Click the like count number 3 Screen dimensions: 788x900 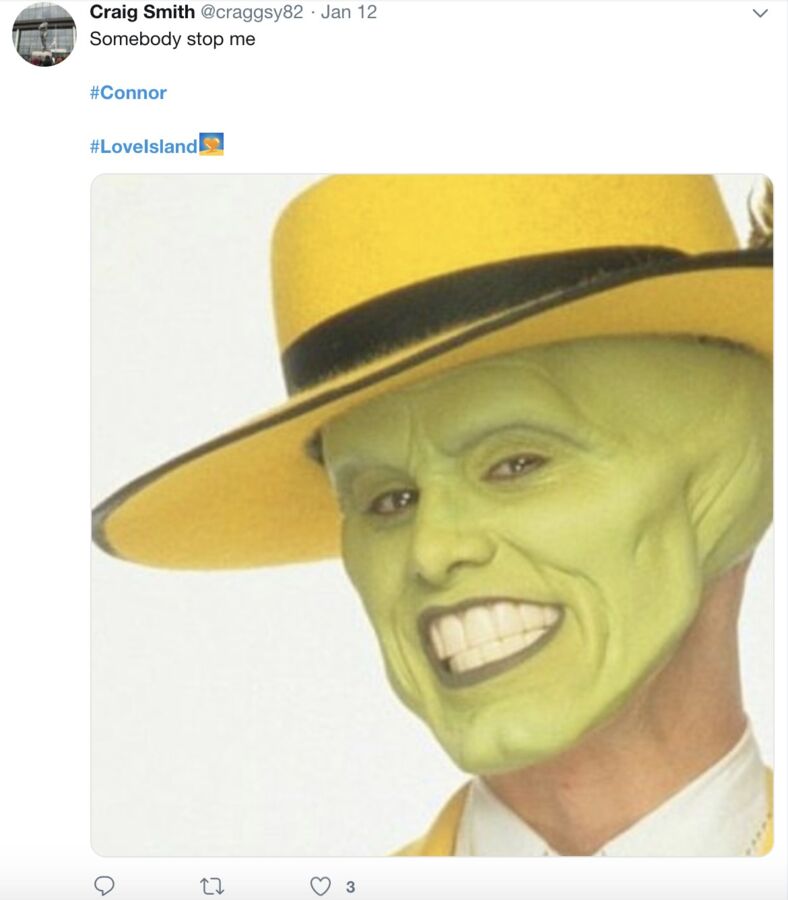pos(350,887)
